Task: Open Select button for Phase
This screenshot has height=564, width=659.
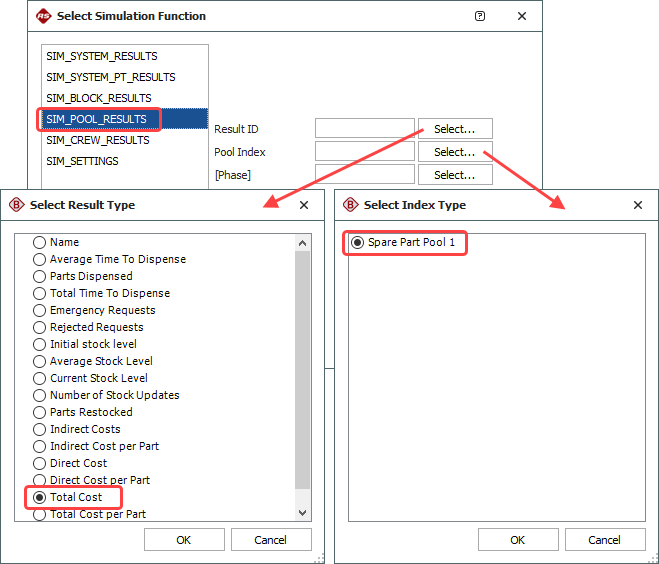Action: click(455, 175)
